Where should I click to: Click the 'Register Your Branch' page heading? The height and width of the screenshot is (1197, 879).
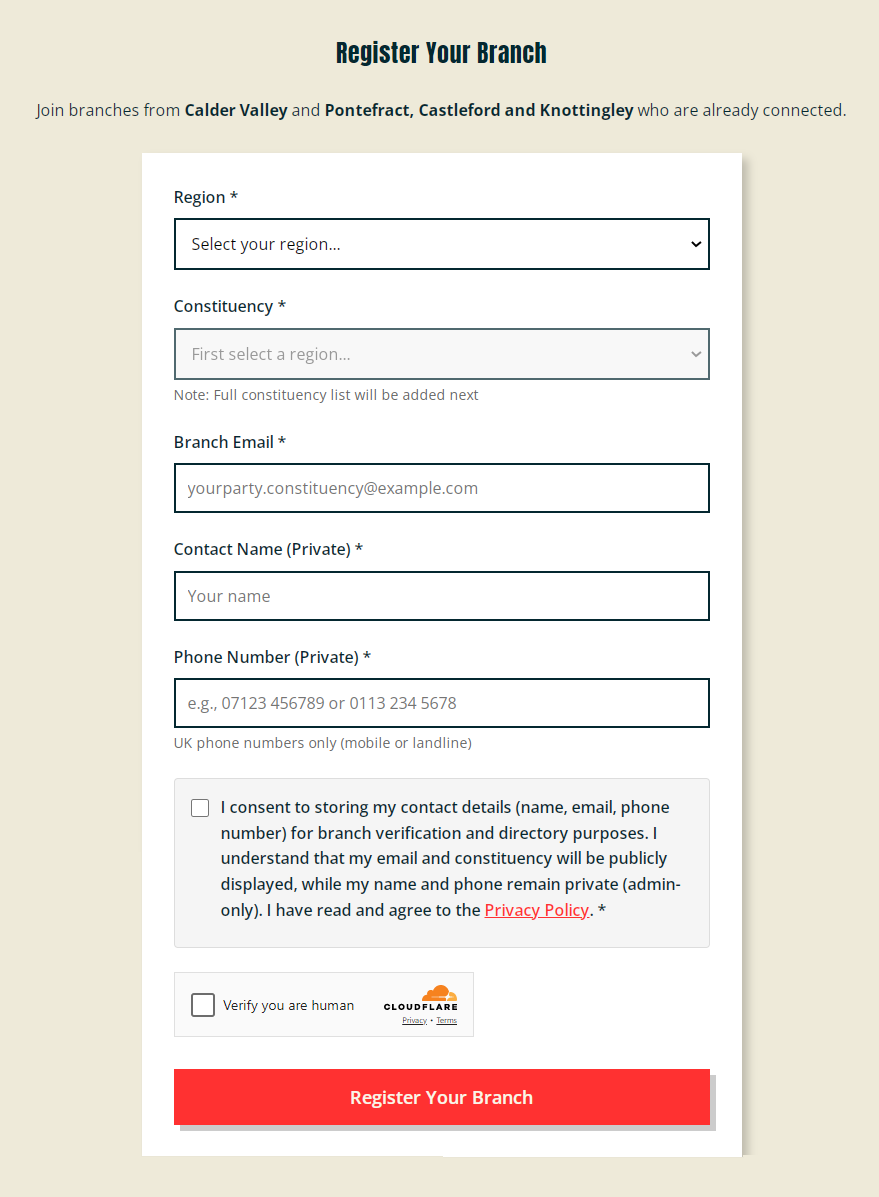tap(441, 53)
